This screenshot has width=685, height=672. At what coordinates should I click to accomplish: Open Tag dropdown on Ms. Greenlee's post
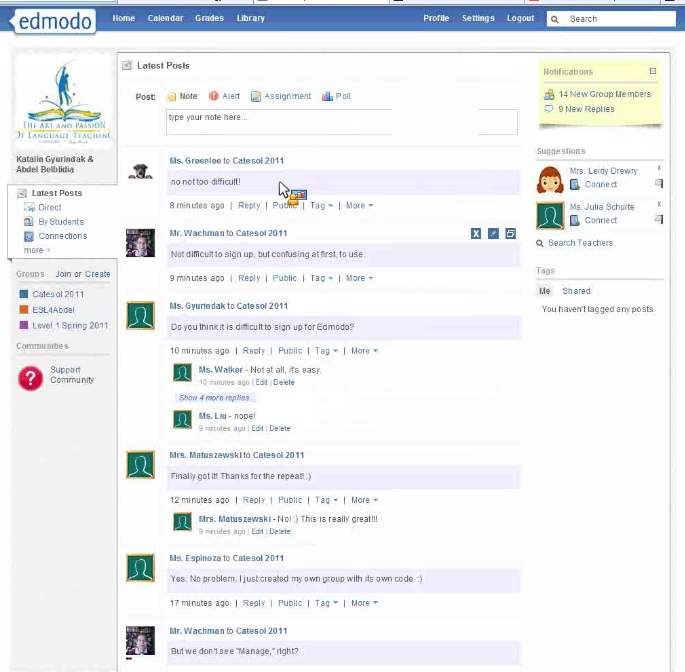(x=320, y=206)
